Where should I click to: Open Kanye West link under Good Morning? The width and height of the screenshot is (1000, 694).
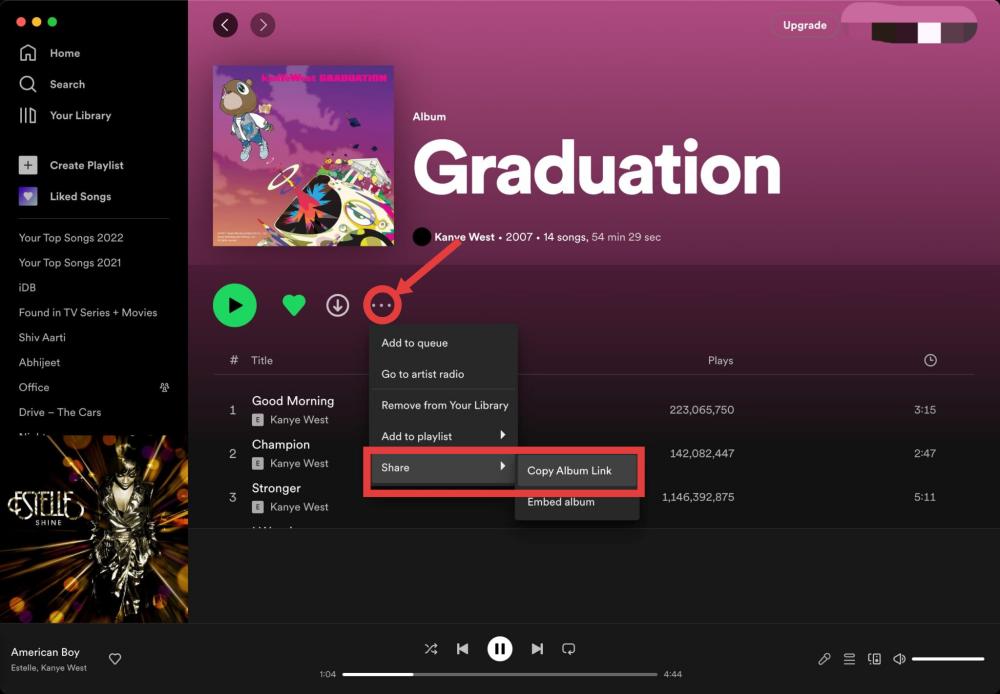click(x=298, y=420)
